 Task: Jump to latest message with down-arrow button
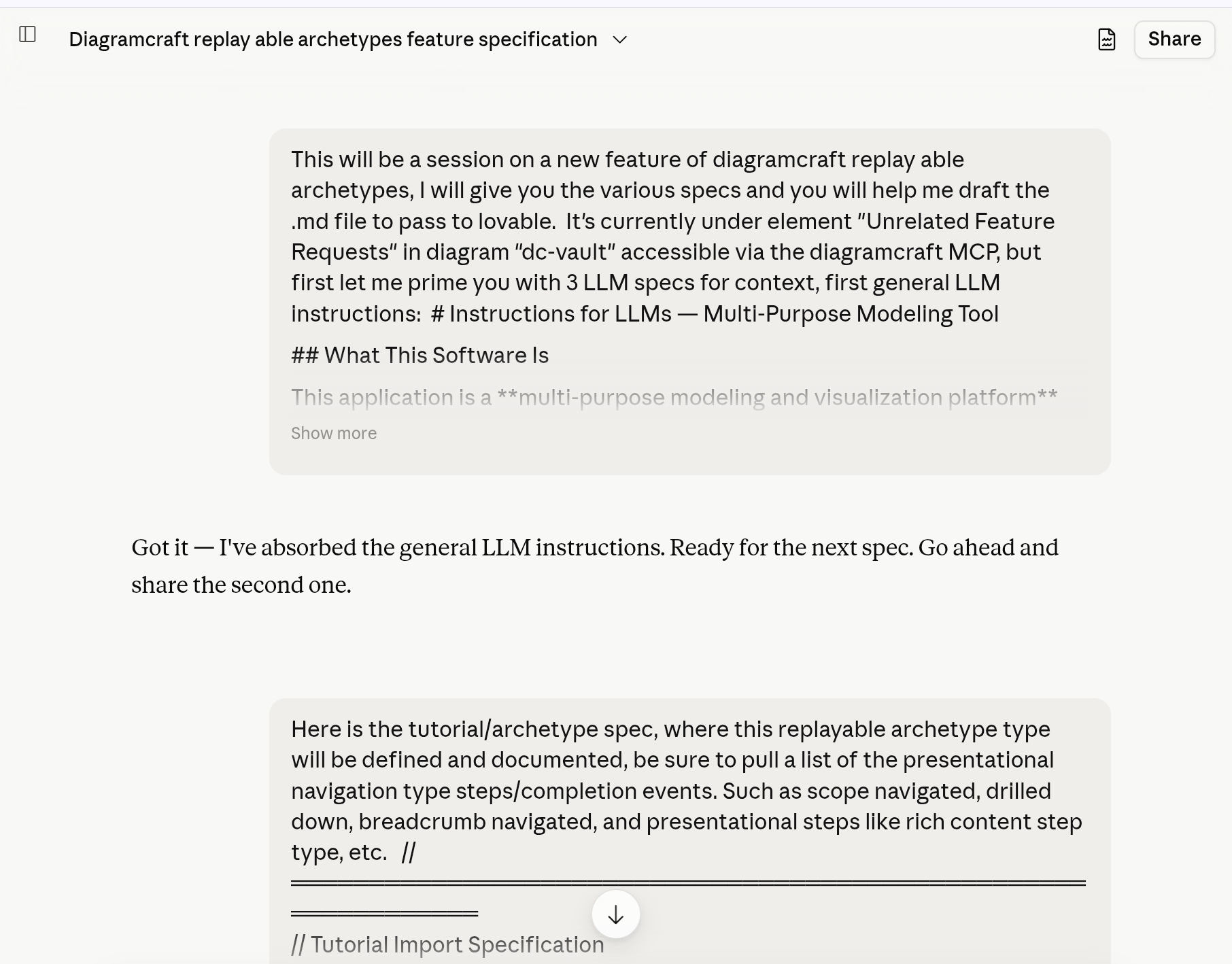615,914
